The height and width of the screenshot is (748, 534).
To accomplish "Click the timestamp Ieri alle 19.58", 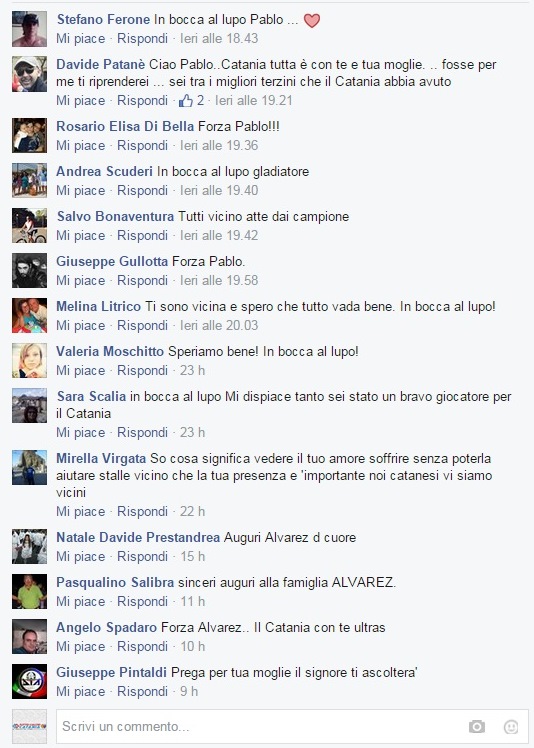I will pos(219,280).
